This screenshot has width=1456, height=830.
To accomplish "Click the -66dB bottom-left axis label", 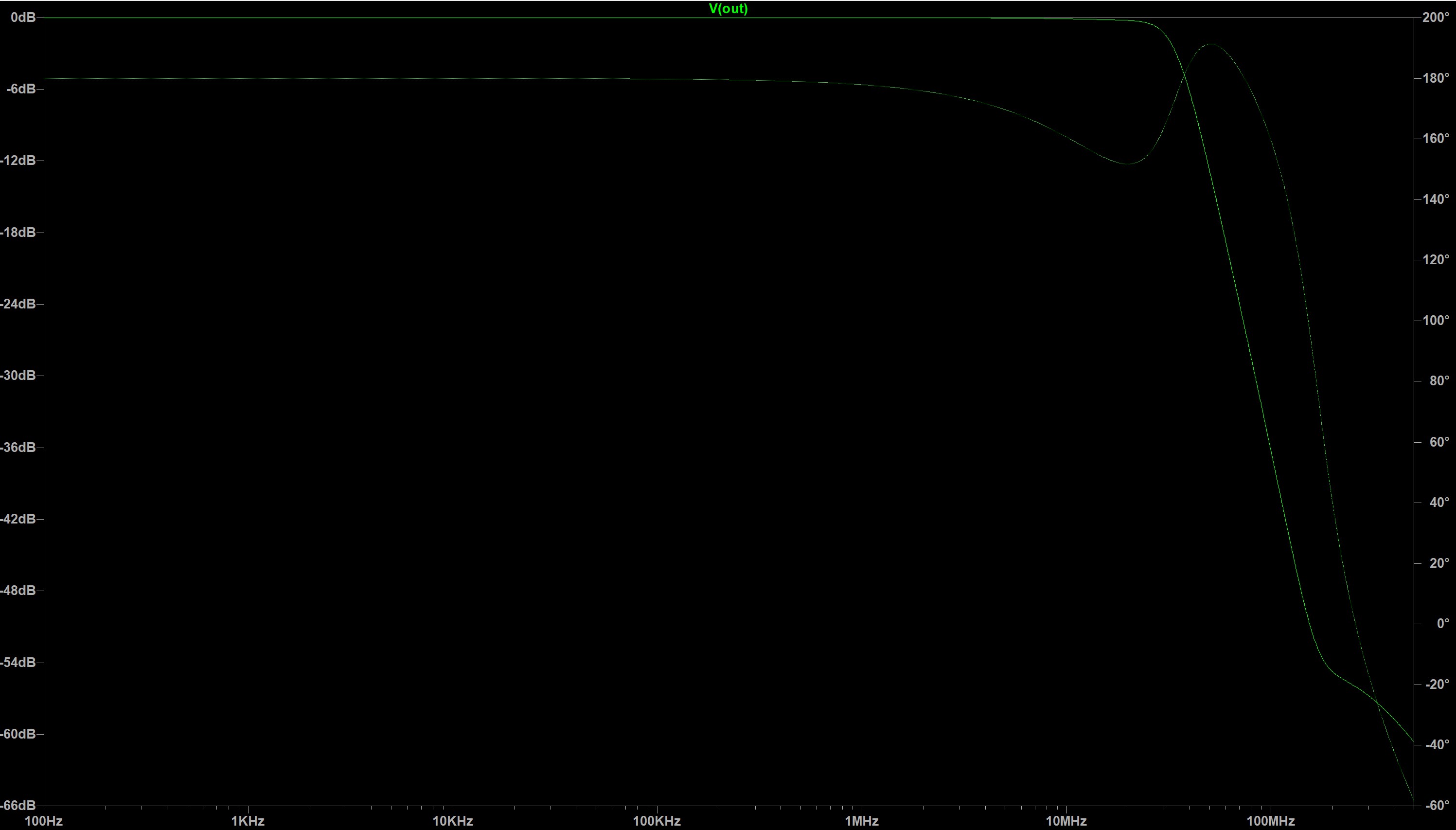I will (18, 806).
